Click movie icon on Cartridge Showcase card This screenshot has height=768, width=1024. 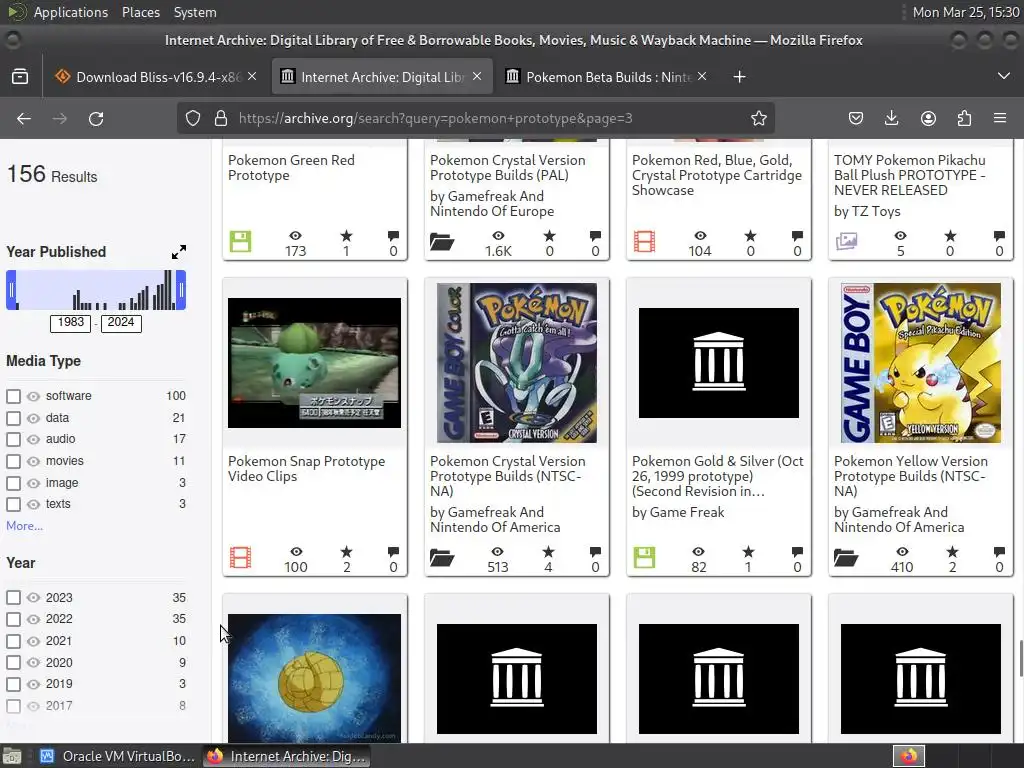coord(644,242)
